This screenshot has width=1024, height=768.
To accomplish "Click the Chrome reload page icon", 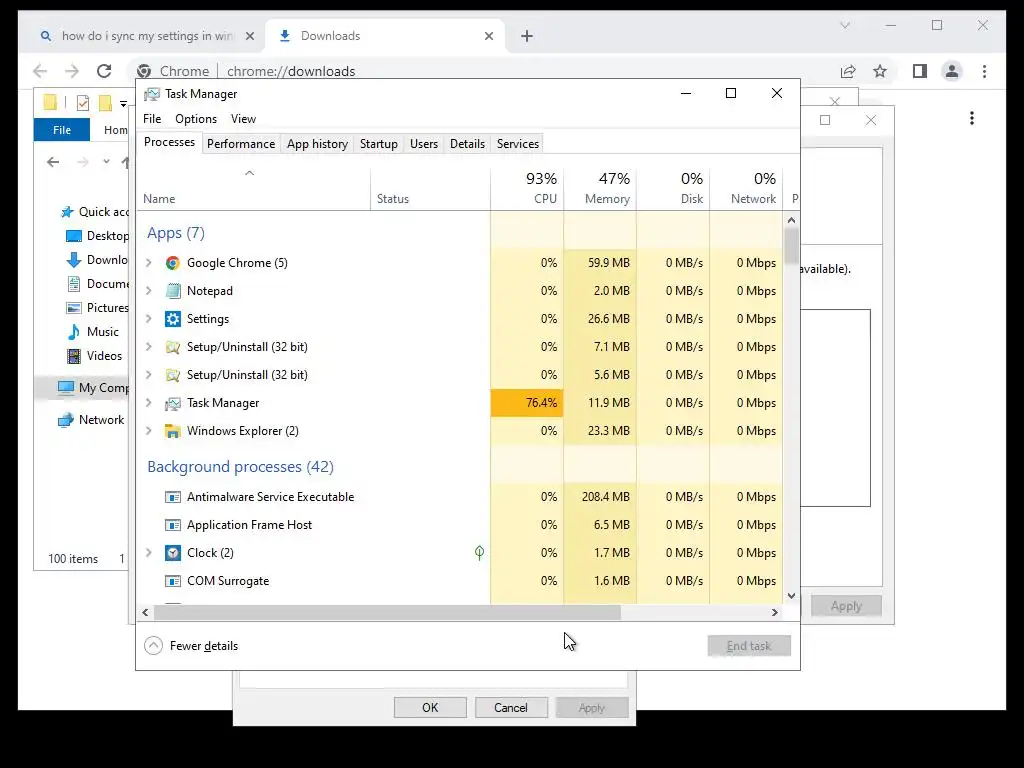I will coord(104,71).
